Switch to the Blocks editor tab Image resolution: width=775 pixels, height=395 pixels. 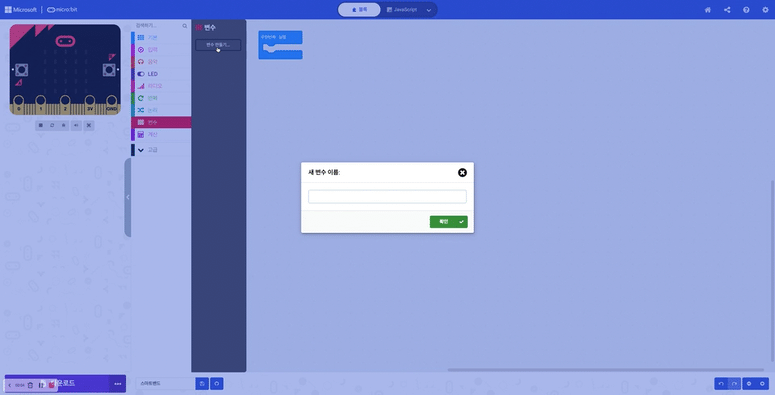pyautogui.click(x=359, y=10)
